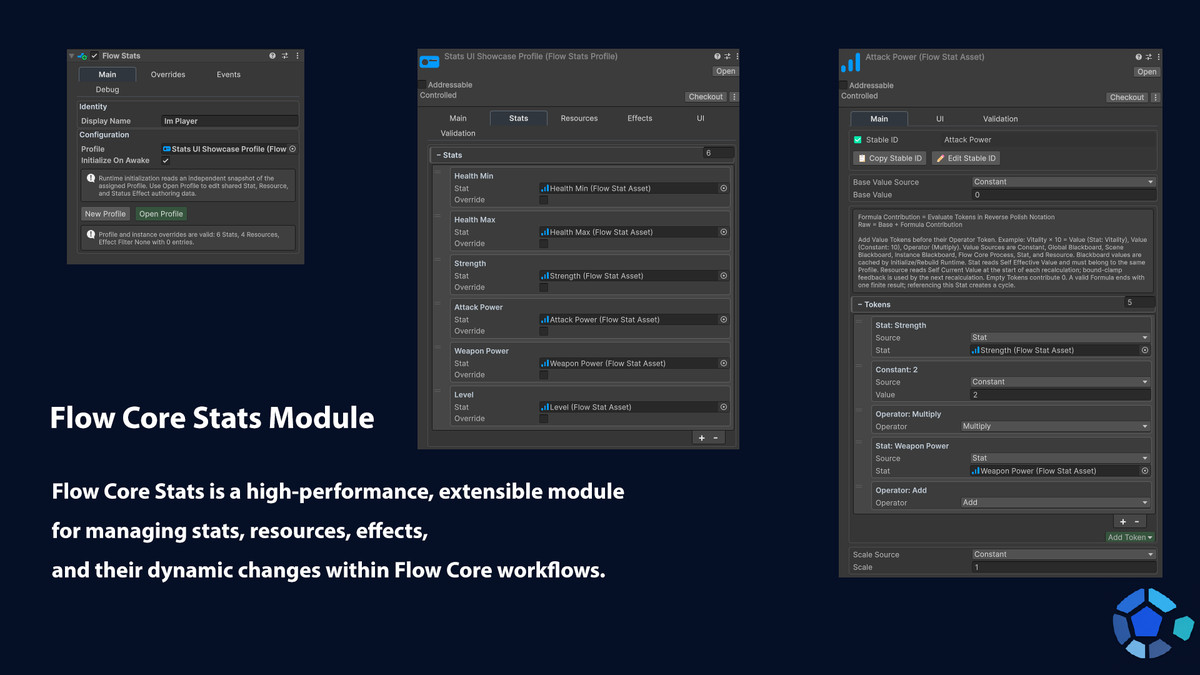Open the Effects tab in Stats Profile

tap(640, 118)
